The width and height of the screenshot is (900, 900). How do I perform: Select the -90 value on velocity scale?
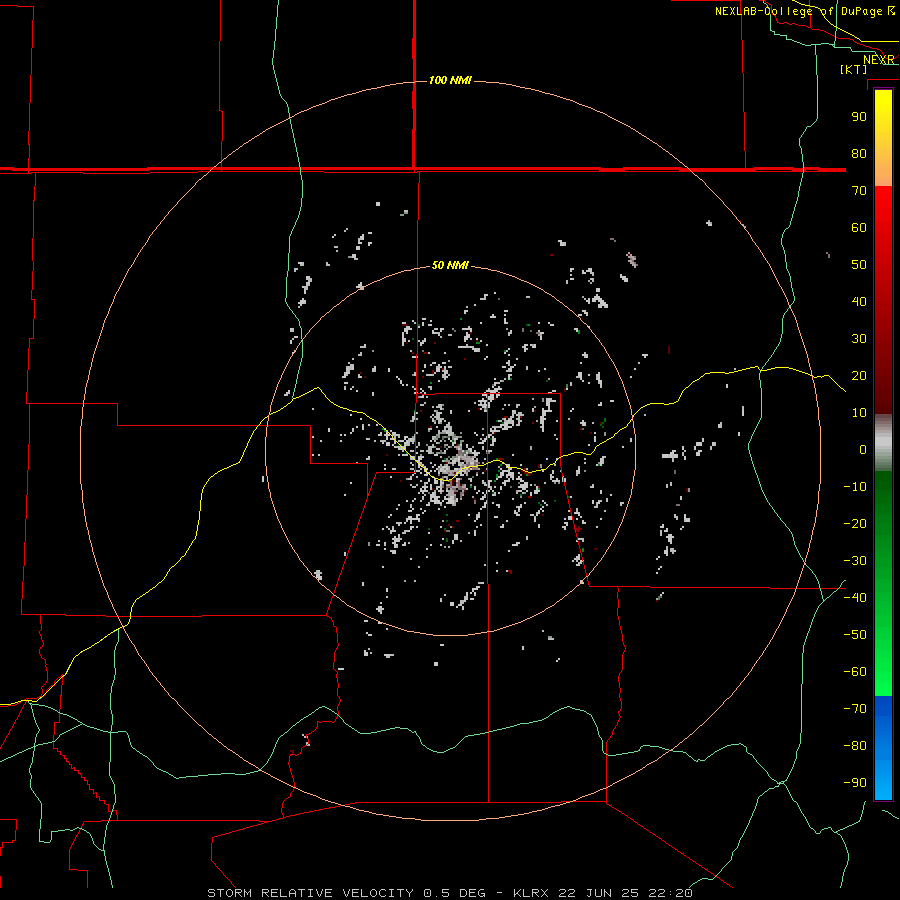click(855, 782)
